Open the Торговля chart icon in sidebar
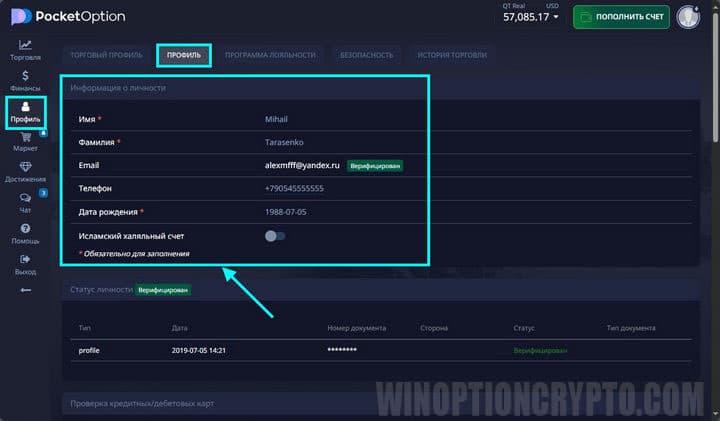 [x=25, y=46]
